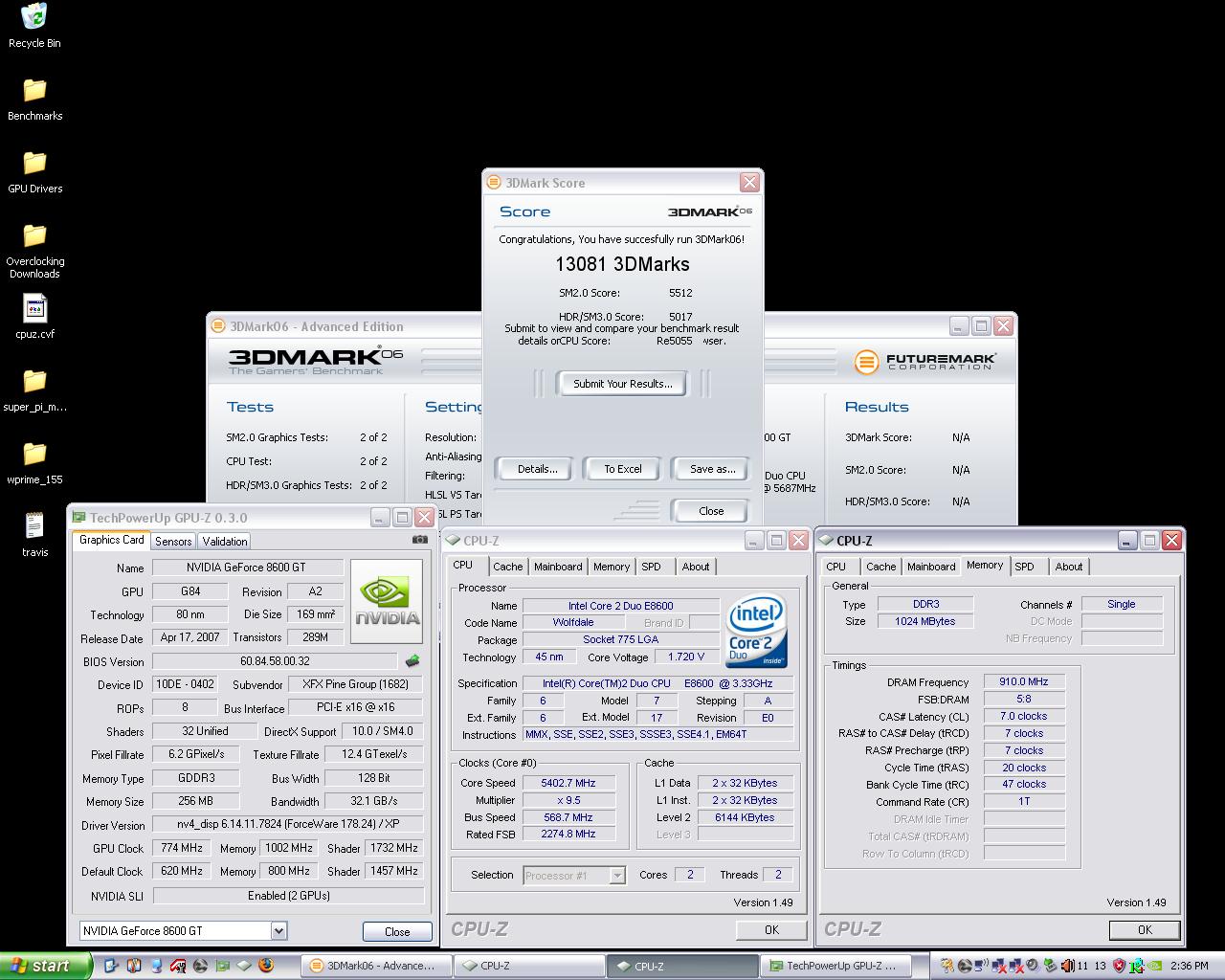Click the NVIDIA SLI Enabled (2 GPUs) field
The height and width of the screenshot is (980, 1225).
click(288, 896)
